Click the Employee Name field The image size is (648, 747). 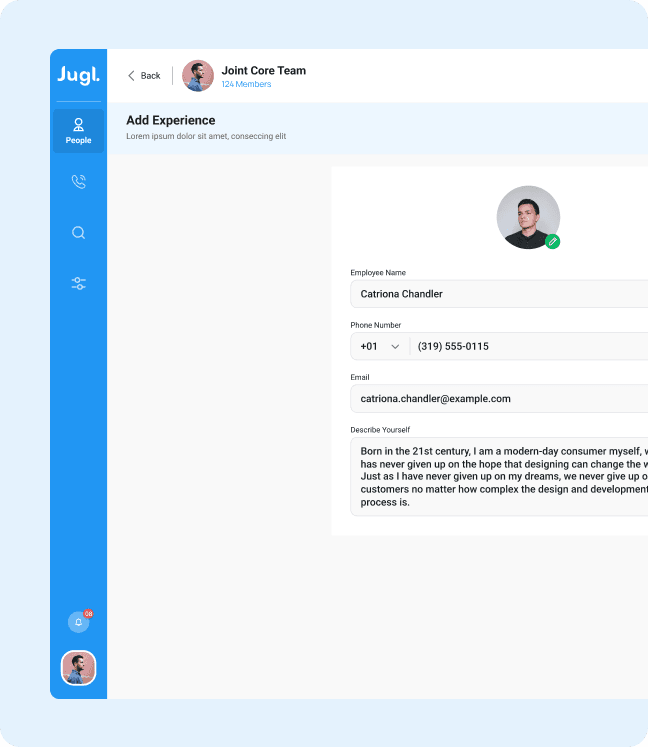(500, 294)
